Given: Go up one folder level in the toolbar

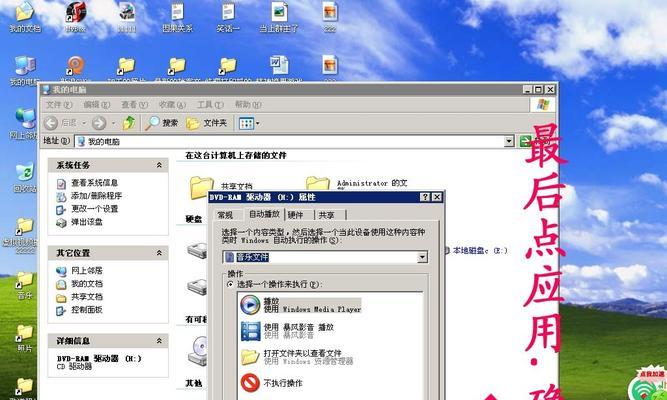Looking at the screenshot, I should coord(129,123).
